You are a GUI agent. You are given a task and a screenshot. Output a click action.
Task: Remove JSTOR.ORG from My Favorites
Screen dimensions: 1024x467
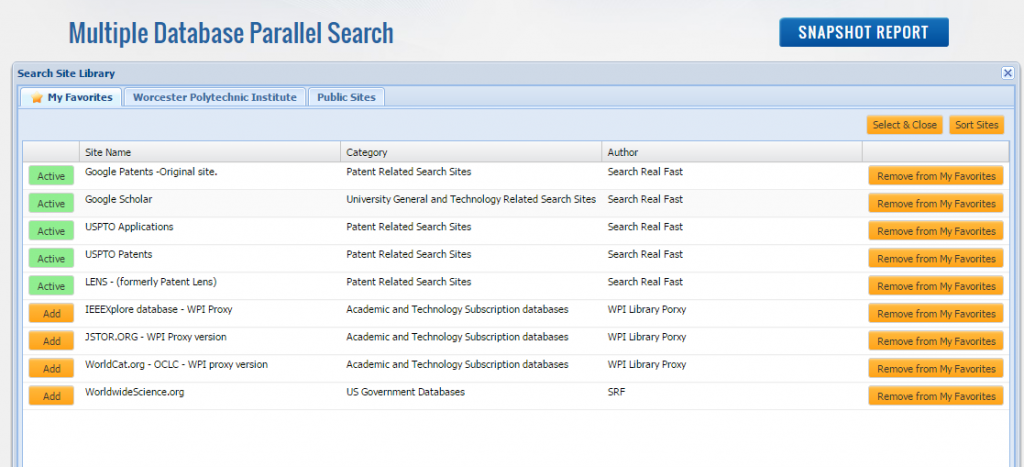coord(936,341)
